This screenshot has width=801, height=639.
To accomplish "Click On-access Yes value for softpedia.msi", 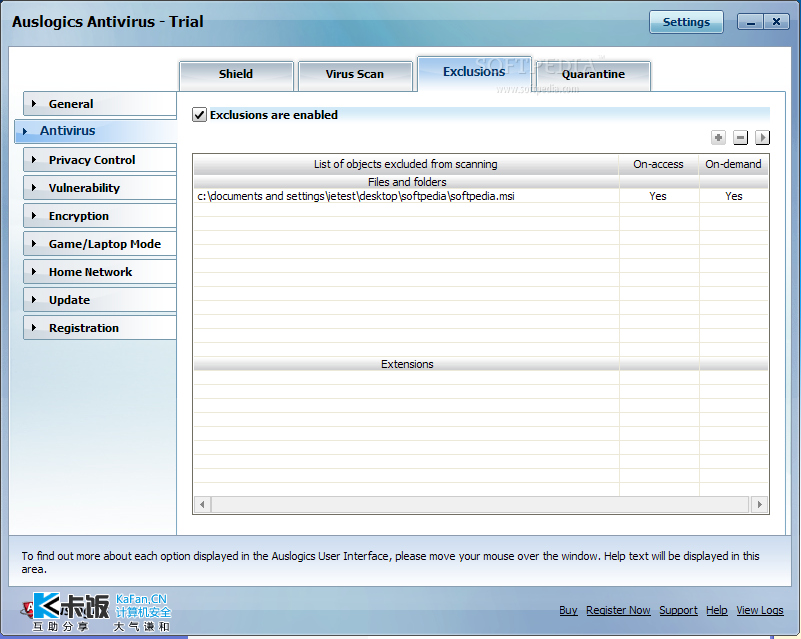I will pos(658,196).
